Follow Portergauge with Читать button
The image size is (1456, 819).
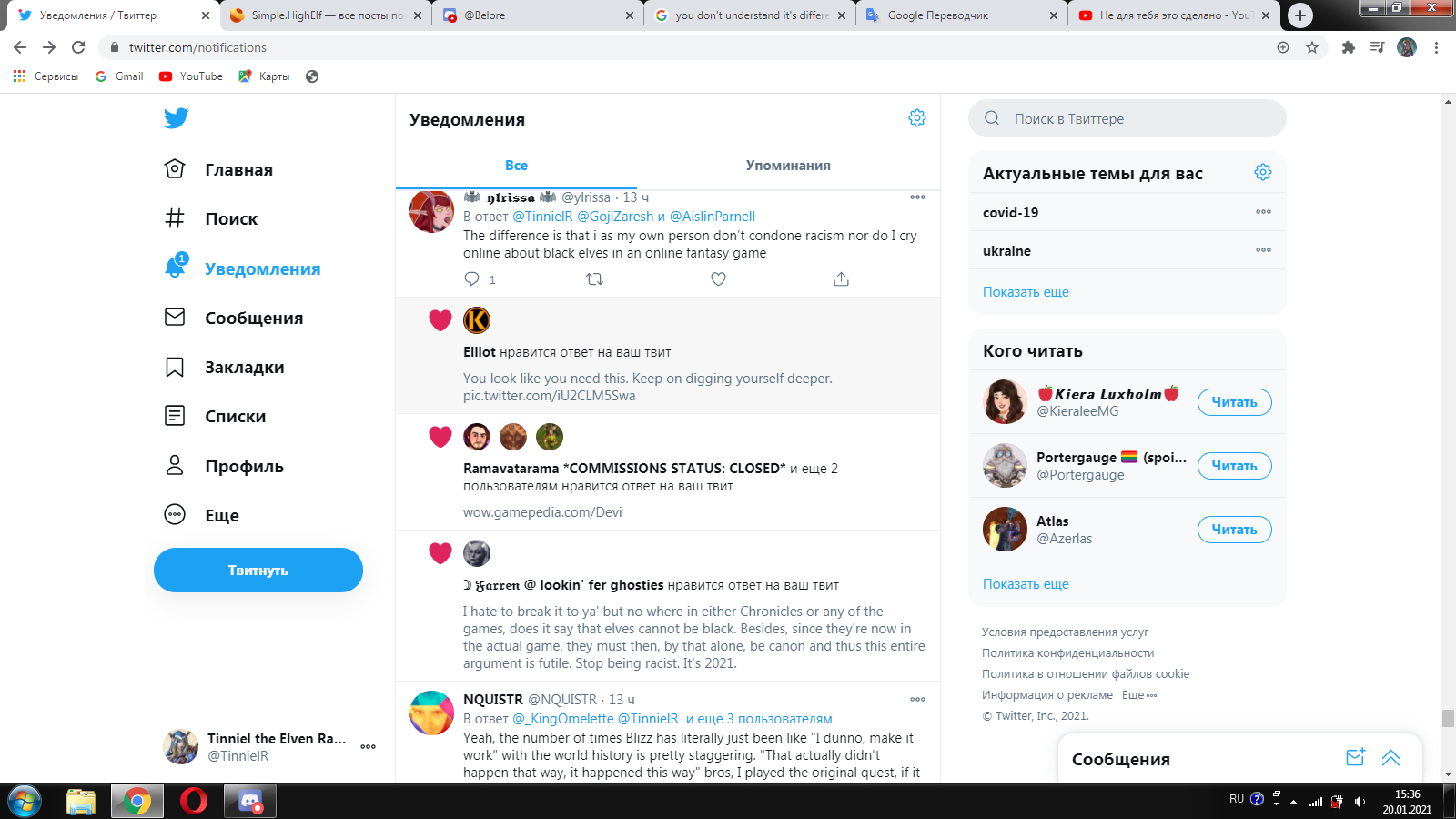[x=1234, y=466]
